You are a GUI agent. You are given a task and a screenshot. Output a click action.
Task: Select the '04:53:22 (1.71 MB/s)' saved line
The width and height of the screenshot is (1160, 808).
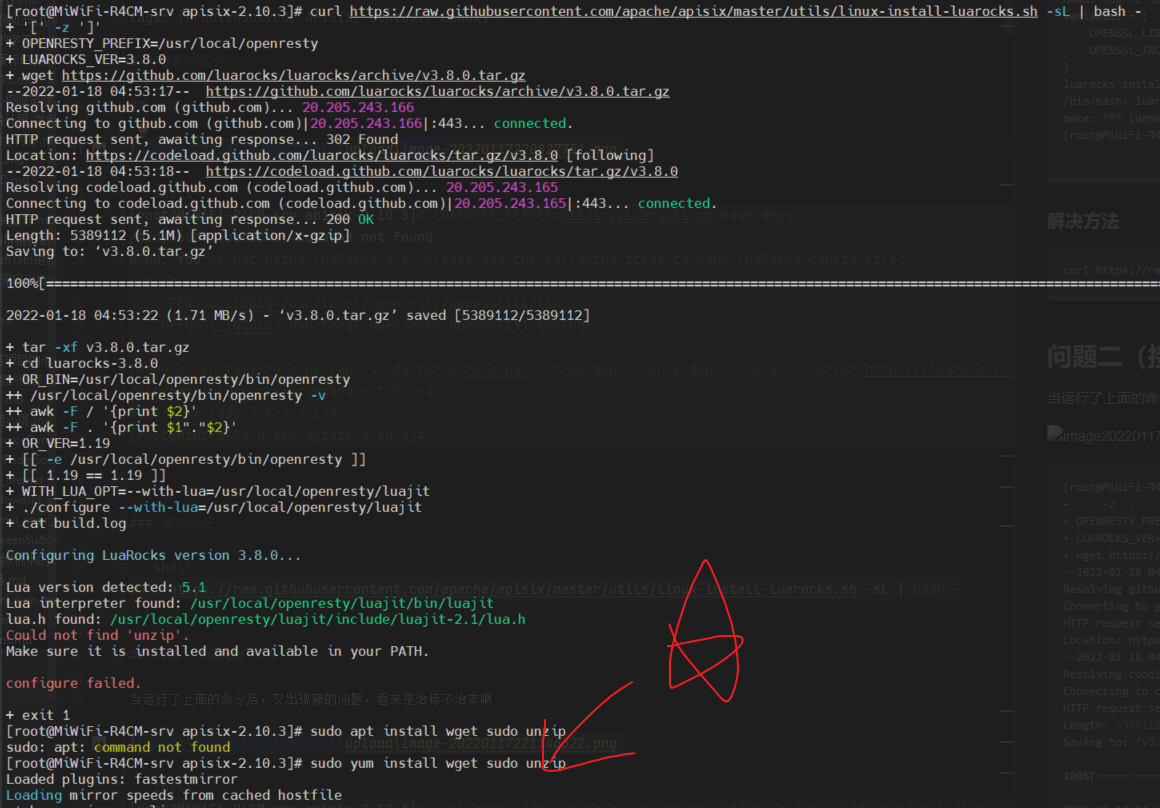(x=298, y=315)
